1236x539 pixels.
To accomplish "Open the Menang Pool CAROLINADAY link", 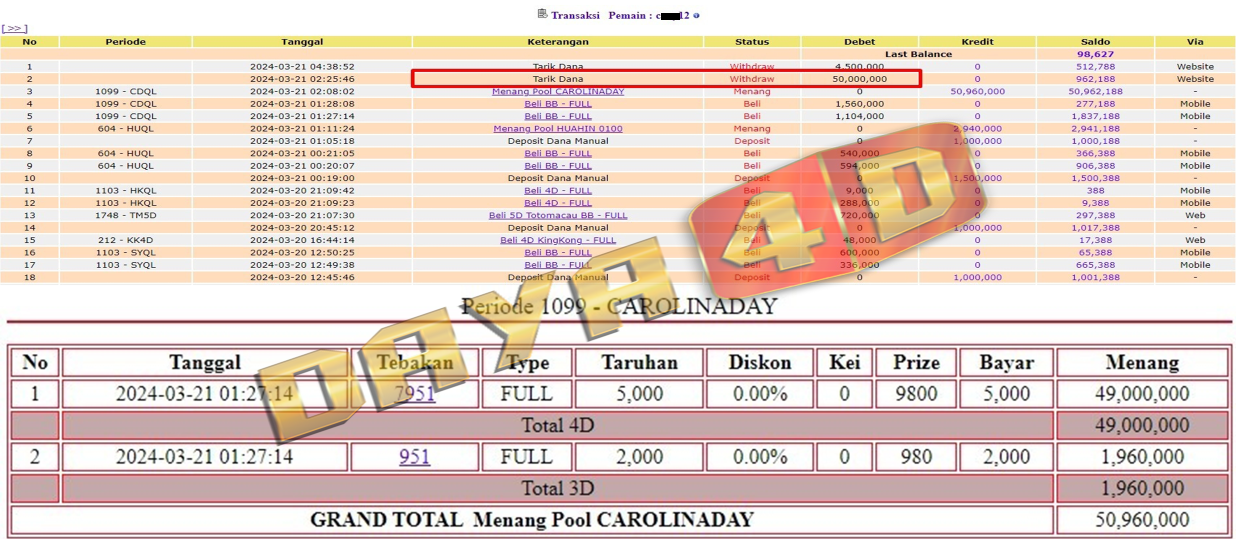I will point(557,91).
